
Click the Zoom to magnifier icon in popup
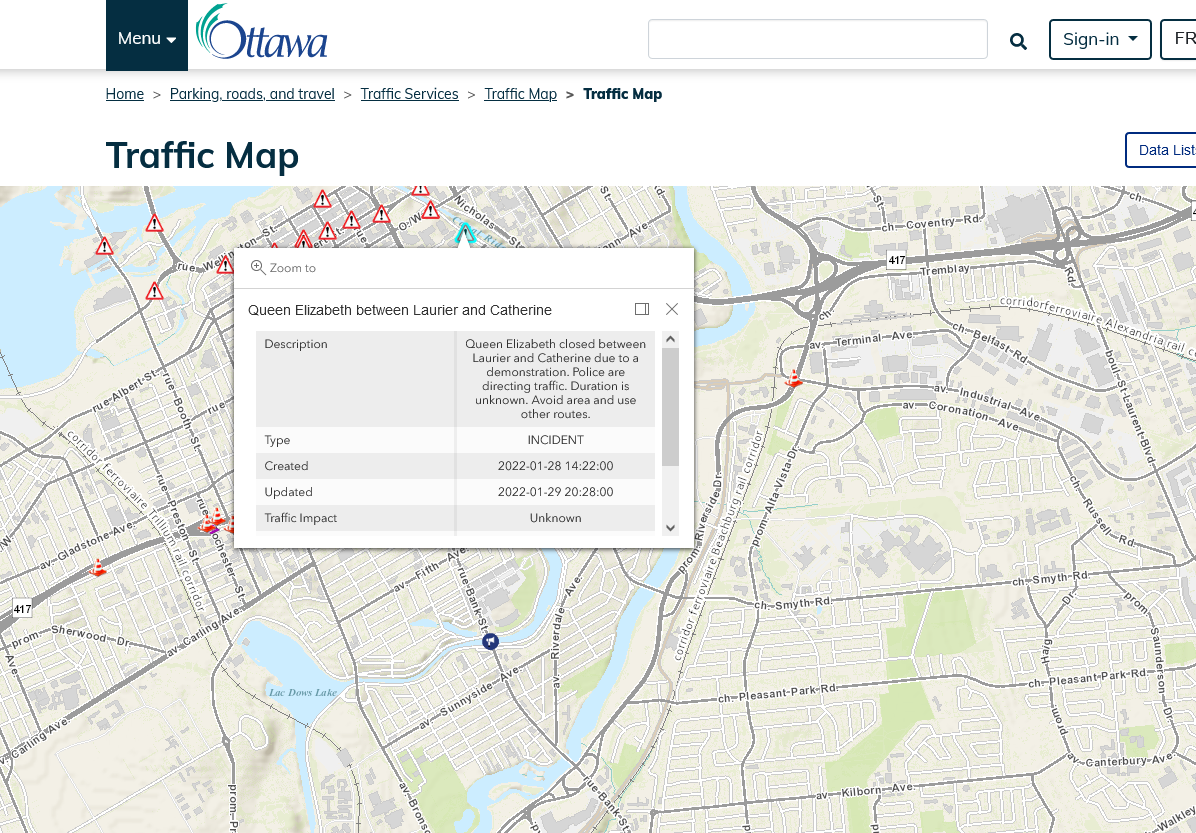(x=259, y=267)
